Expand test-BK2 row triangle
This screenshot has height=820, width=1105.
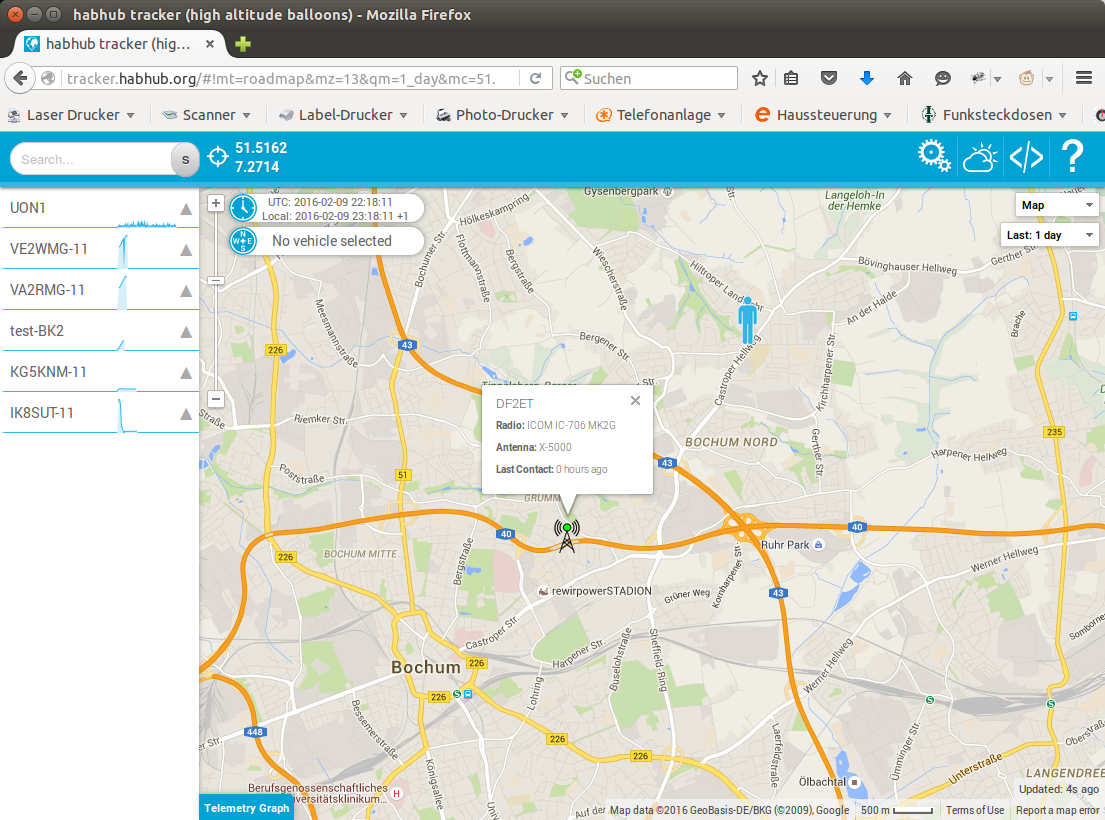tap(186, 331)
